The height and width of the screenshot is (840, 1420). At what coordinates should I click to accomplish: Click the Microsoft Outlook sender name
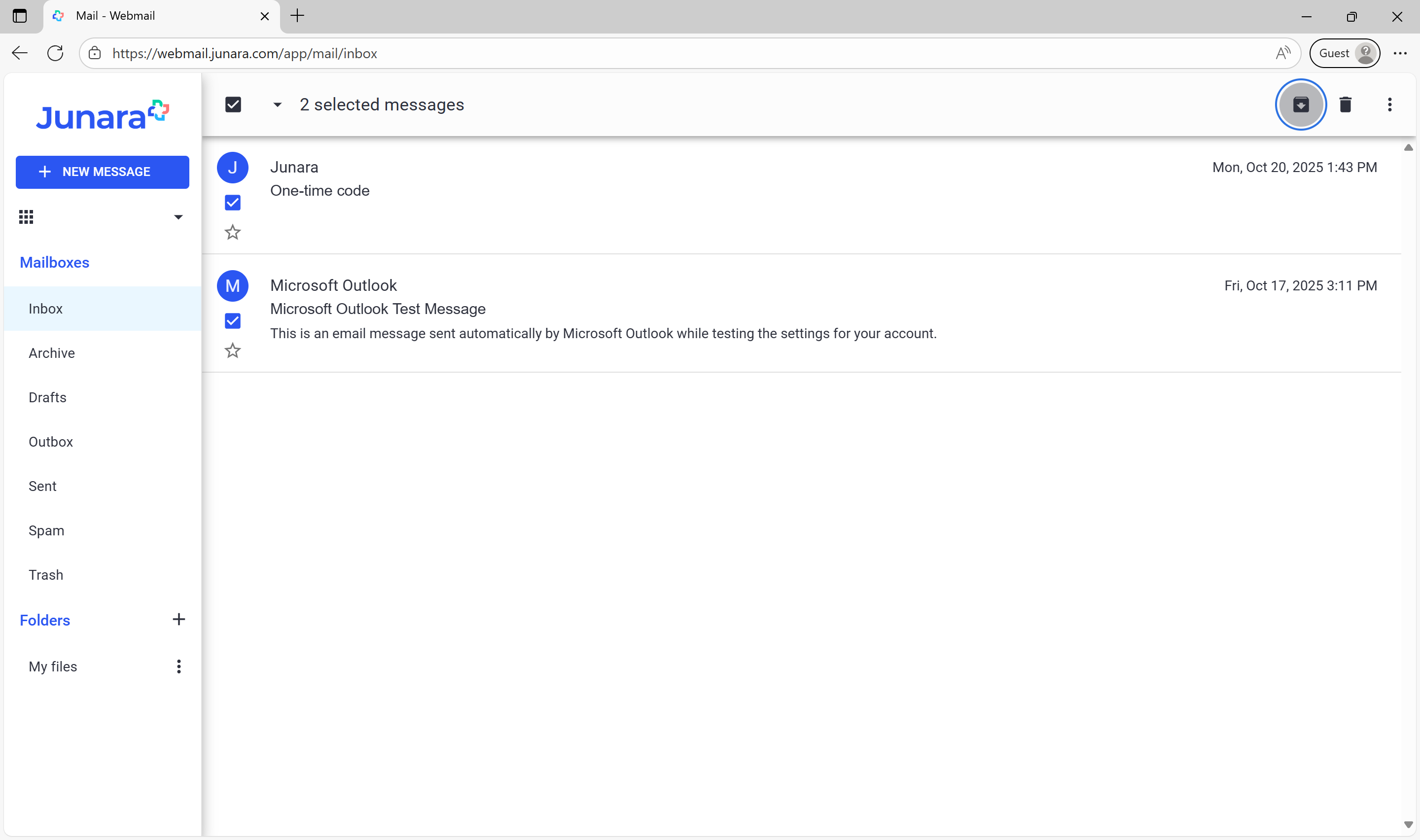coord(333,286)
